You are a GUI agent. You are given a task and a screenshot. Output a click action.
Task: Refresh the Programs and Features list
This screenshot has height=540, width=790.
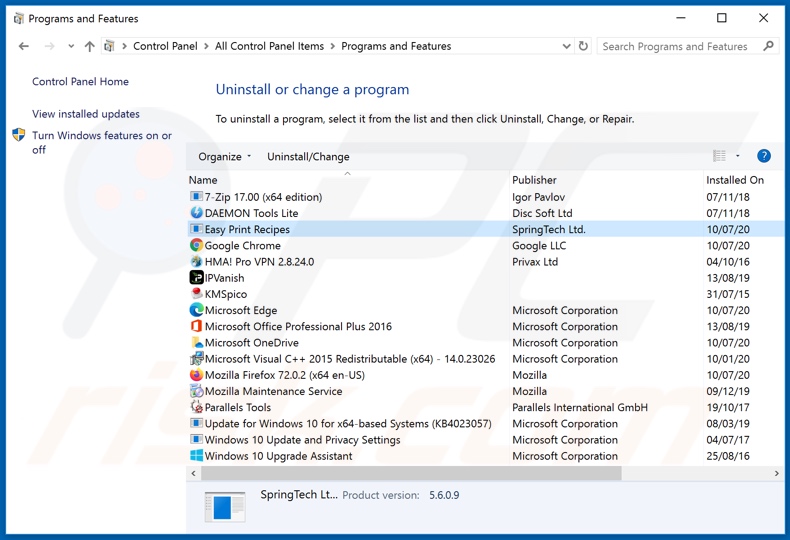[583, 46]
